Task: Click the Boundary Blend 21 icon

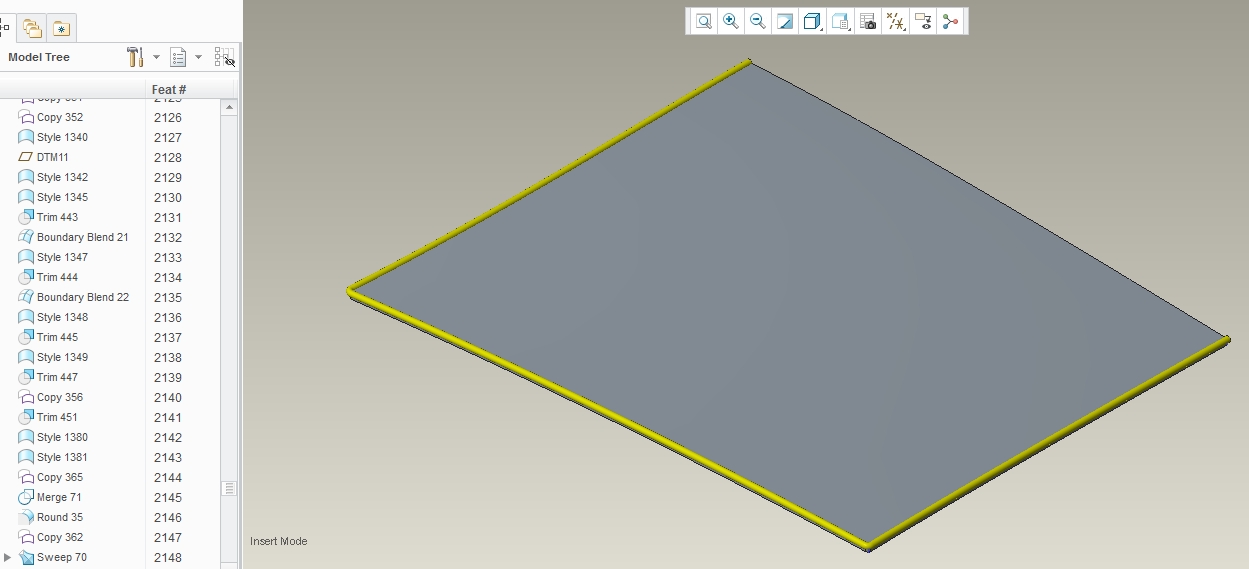Action: pos(27,237)
